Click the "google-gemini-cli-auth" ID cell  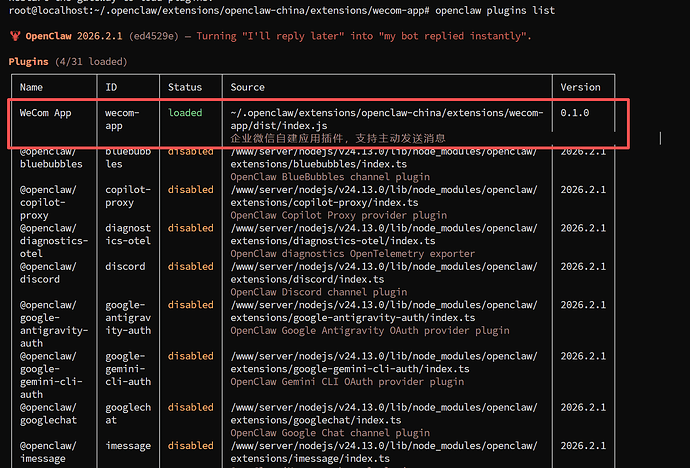click(128, 369)
